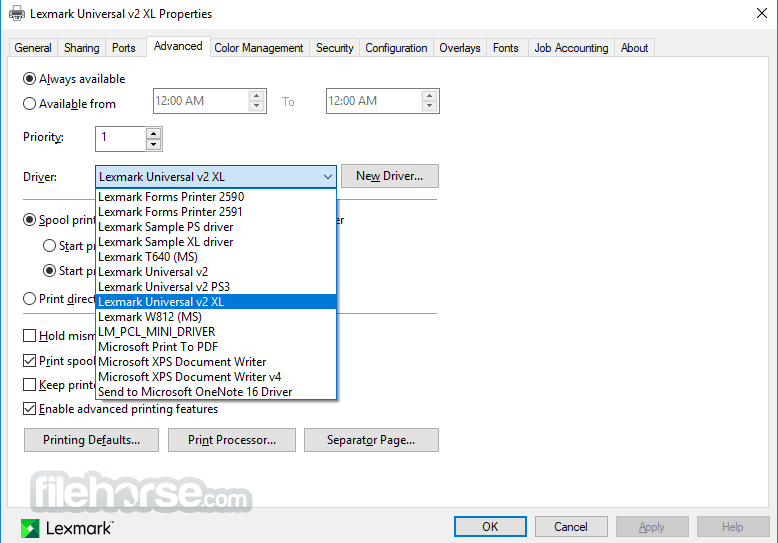The image size is (778, 543).
Task: Select Lexmark Forms Printer 2591 driver
Action: tap(216, 211)
